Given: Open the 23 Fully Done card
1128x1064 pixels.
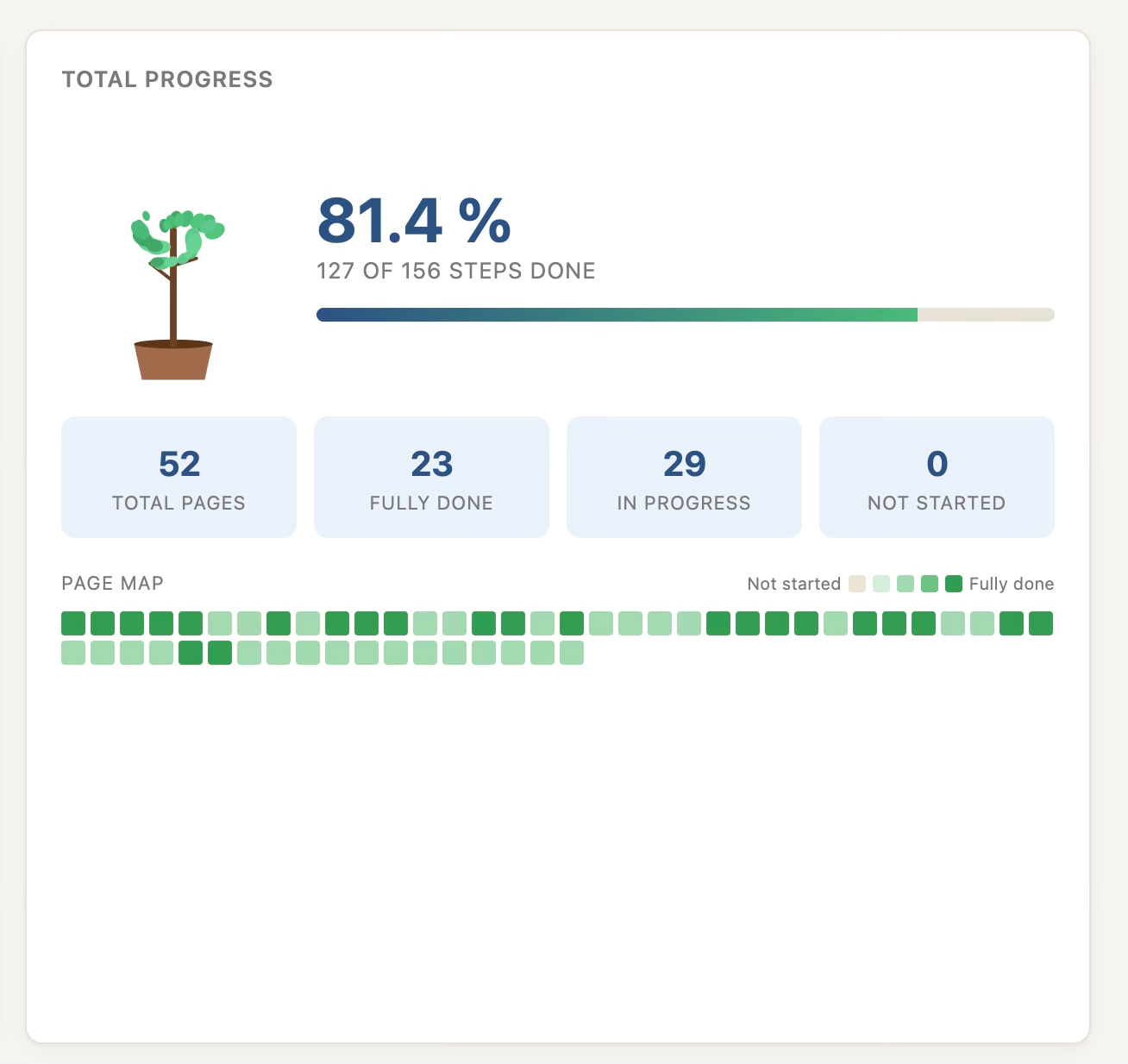Looking at the screenshot, I should (431, 477).
